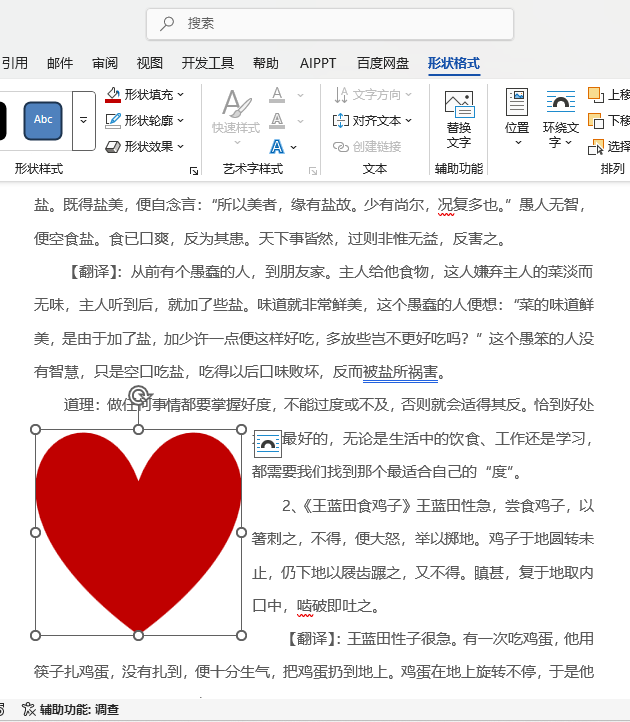The width and height of the screenshot is (630, 722).
Task: Open 快速样式 quick styles for WordArt
Action: (237, 117)
